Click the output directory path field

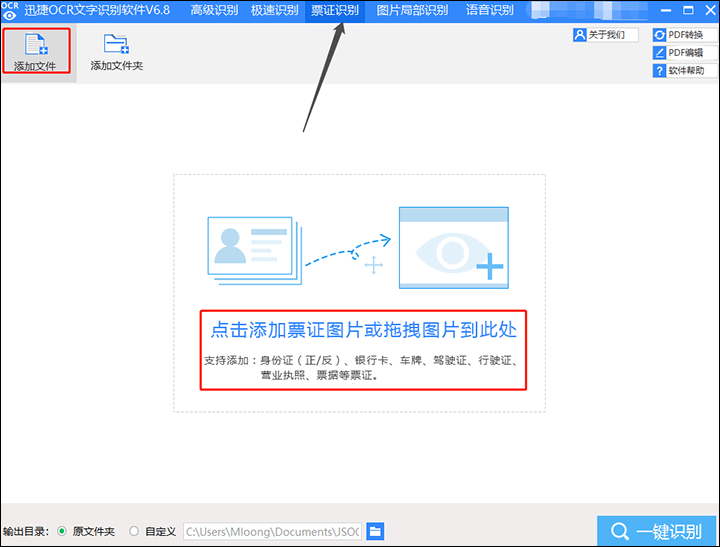272,531
